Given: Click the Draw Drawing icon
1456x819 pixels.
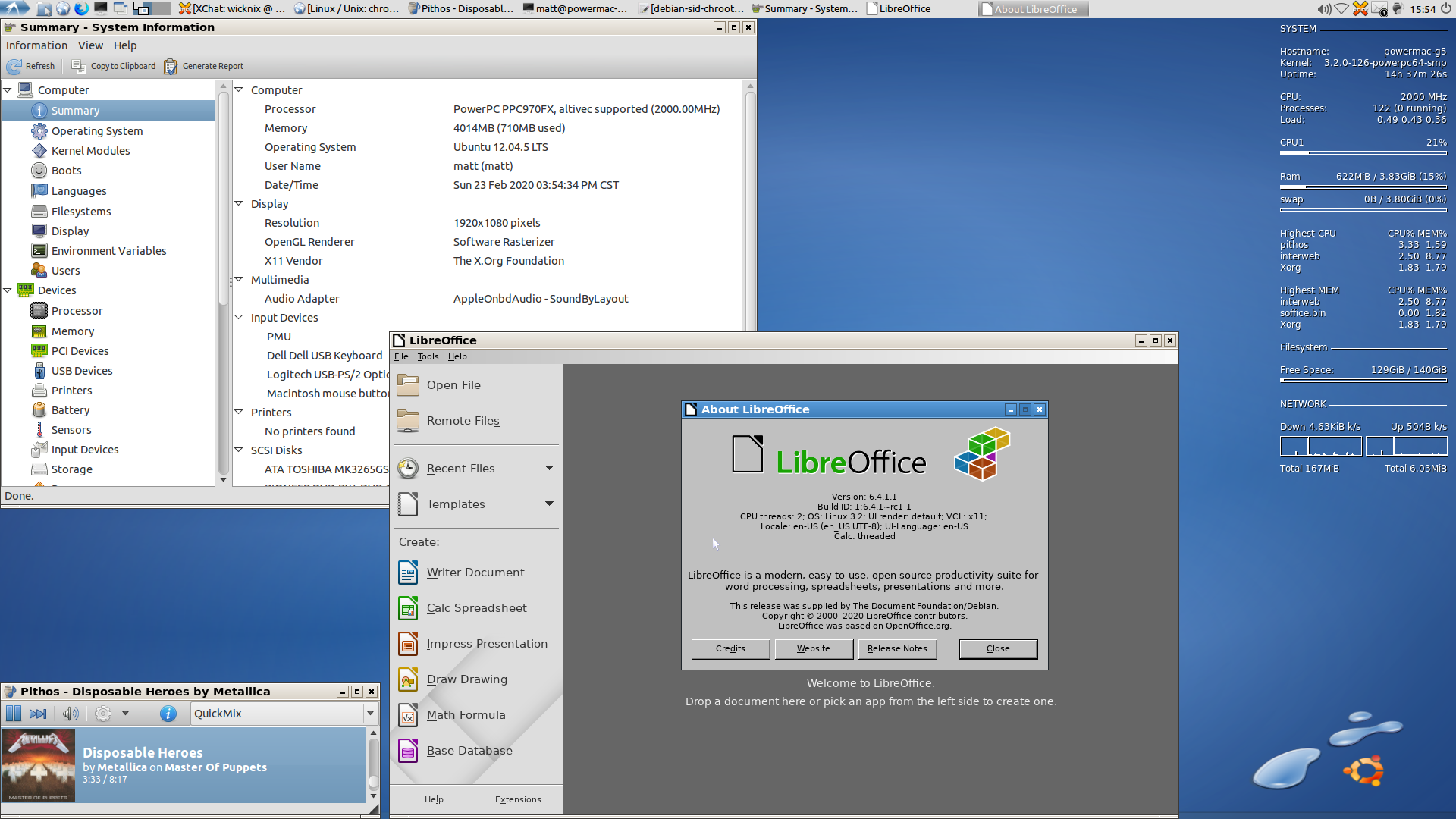Looking at the screenshot, I should click(408, 679).
